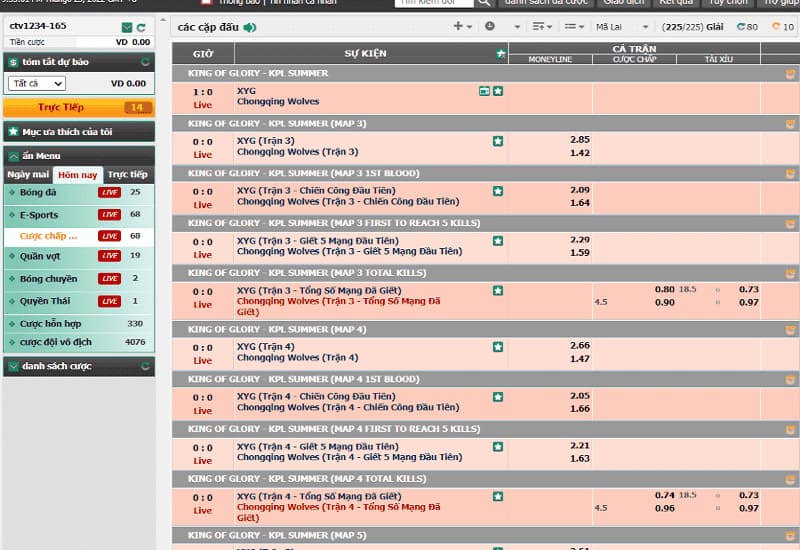
Task: Open 'Mục ưa thích của tôi' favorites
Action: click(x=79, y=132)
